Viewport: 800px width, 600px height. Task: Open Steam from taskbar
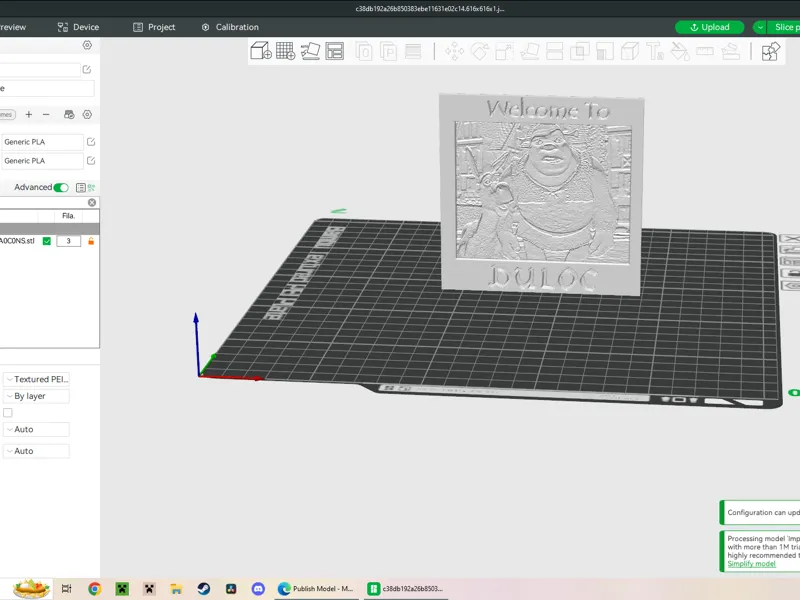[204, 589]
